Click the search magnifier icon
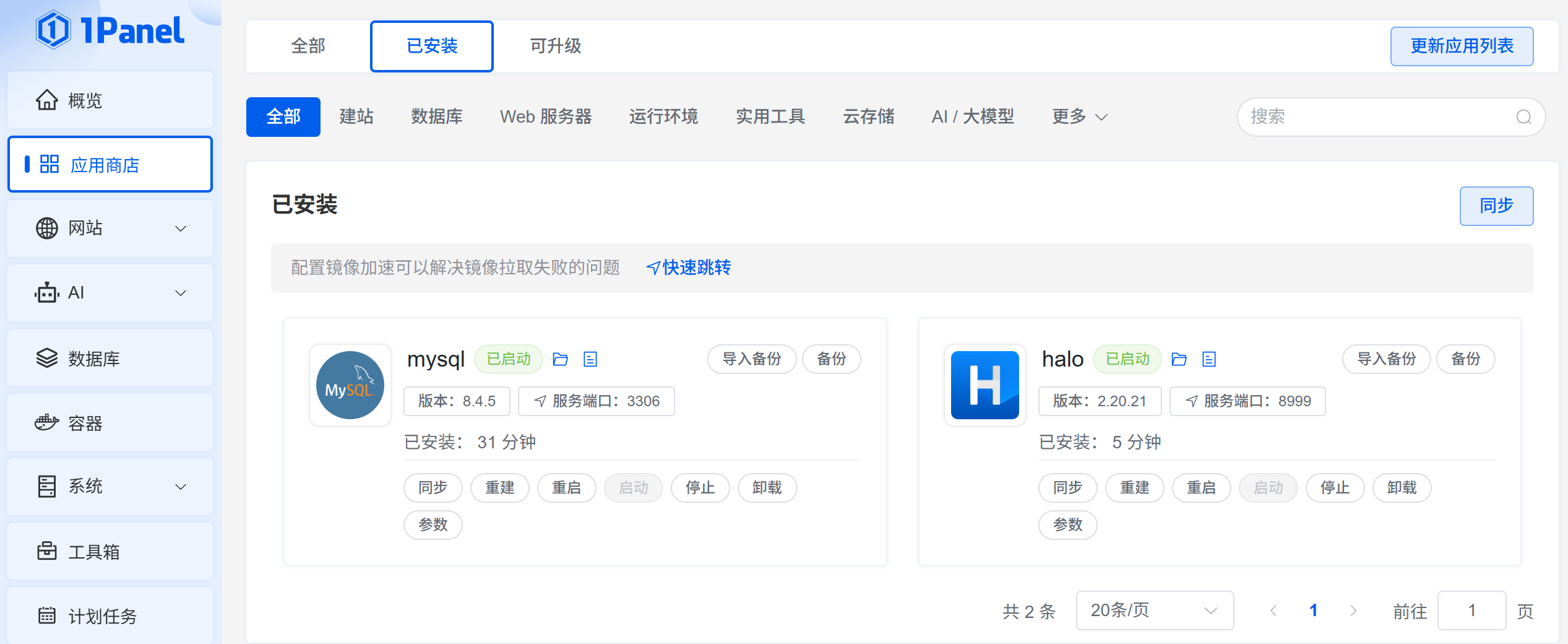Viewport: 1568px width, 644px height. (x=1523, y=116)
